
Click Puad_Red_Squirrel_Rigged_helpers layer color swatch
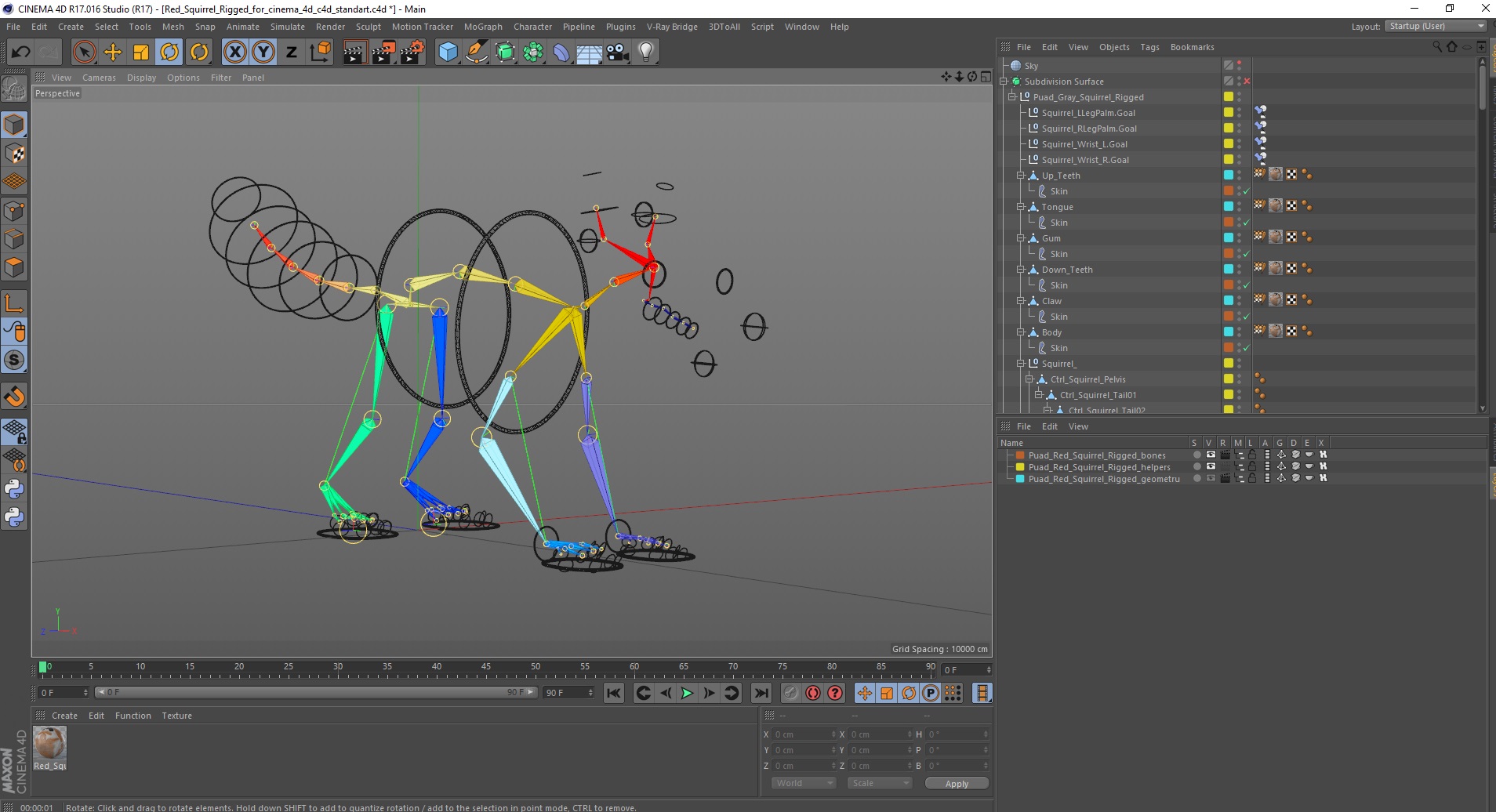point(1020,467)
